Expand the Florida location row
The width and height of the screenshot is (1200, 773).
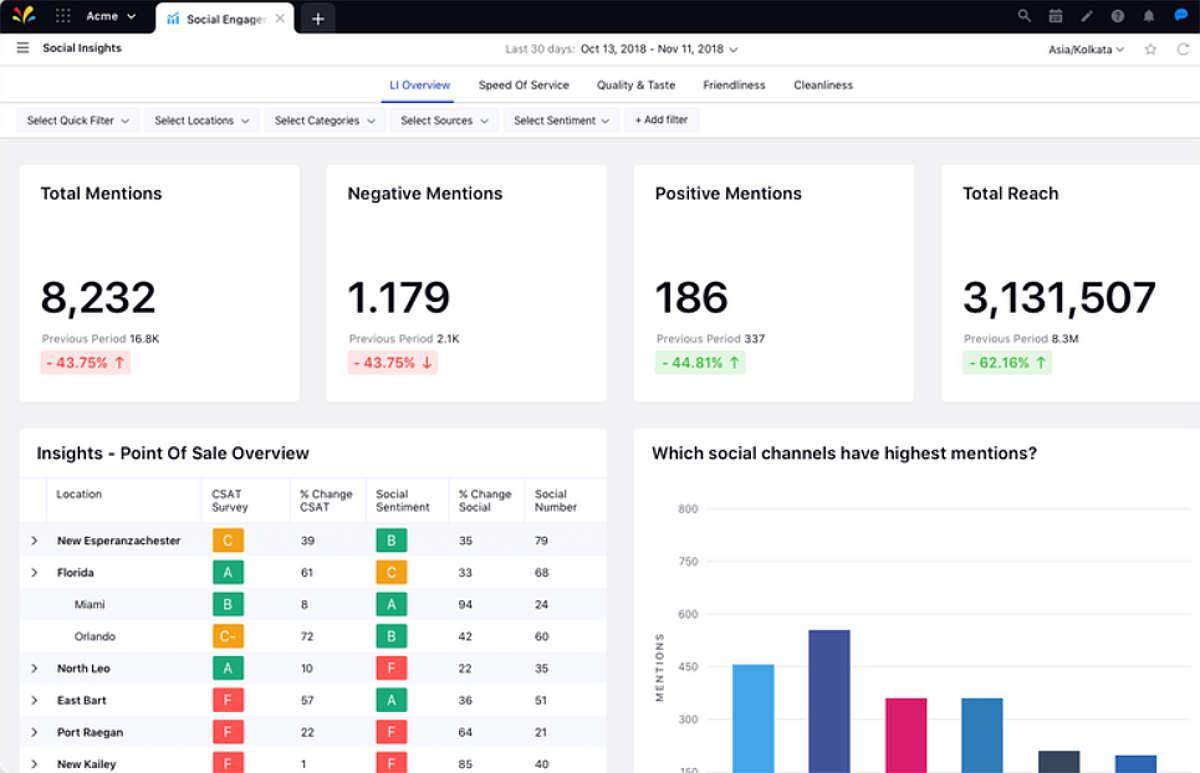coord(33,572)
